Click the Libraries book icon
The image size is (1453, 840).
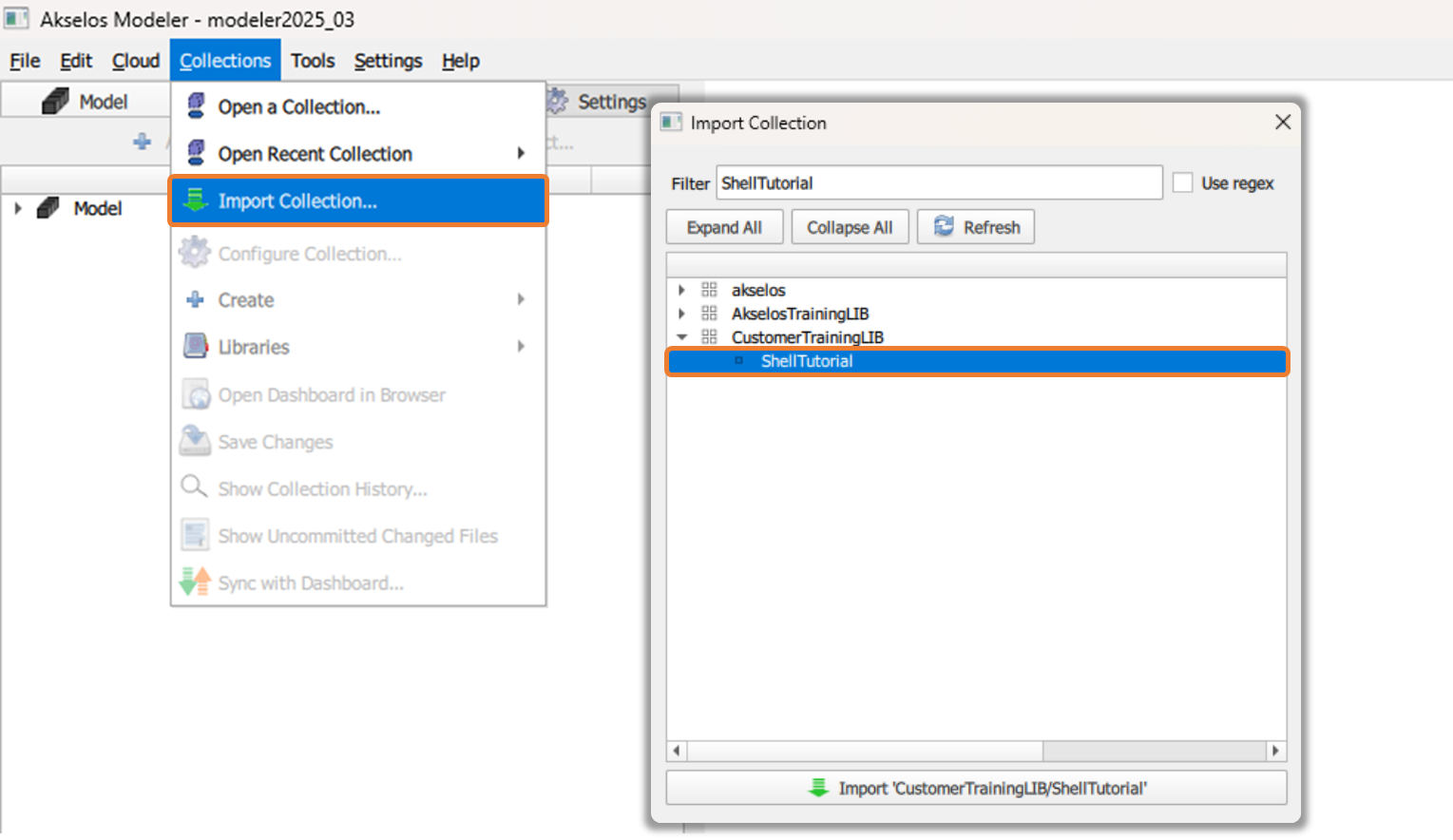pos(195,346)
